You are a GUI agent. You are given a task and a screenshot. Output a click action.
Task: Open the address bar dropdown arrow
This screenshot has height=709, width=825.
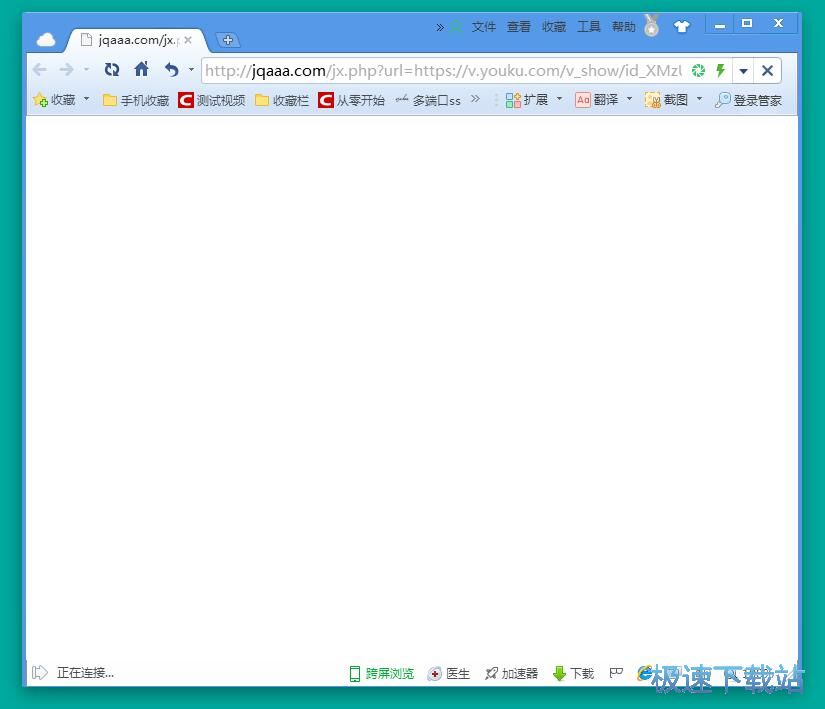point(743,70)
